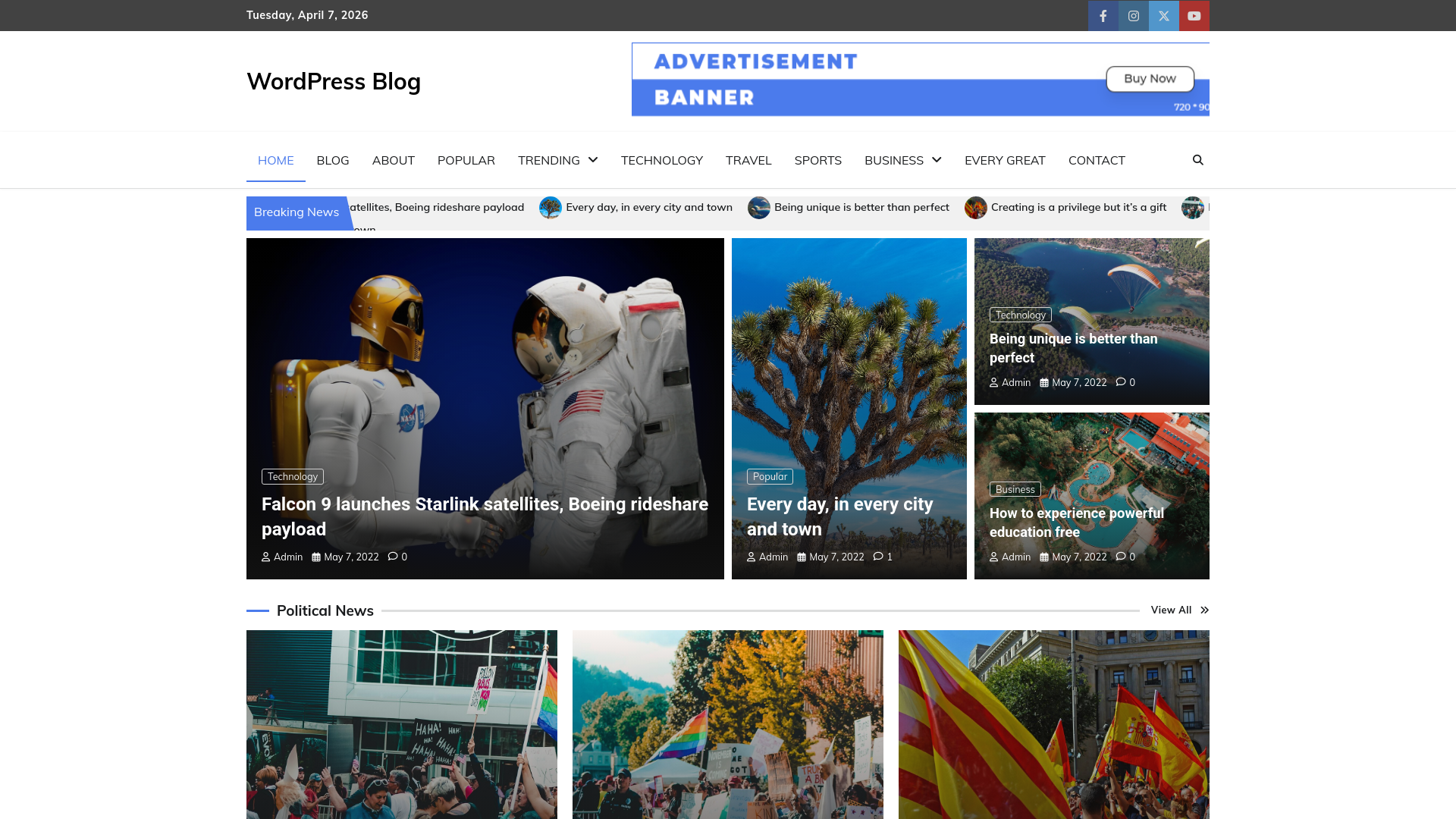Screen dimensions: 1456x819
Task: Click the WordPress Blog site title
Action: [x=334, y=81]
